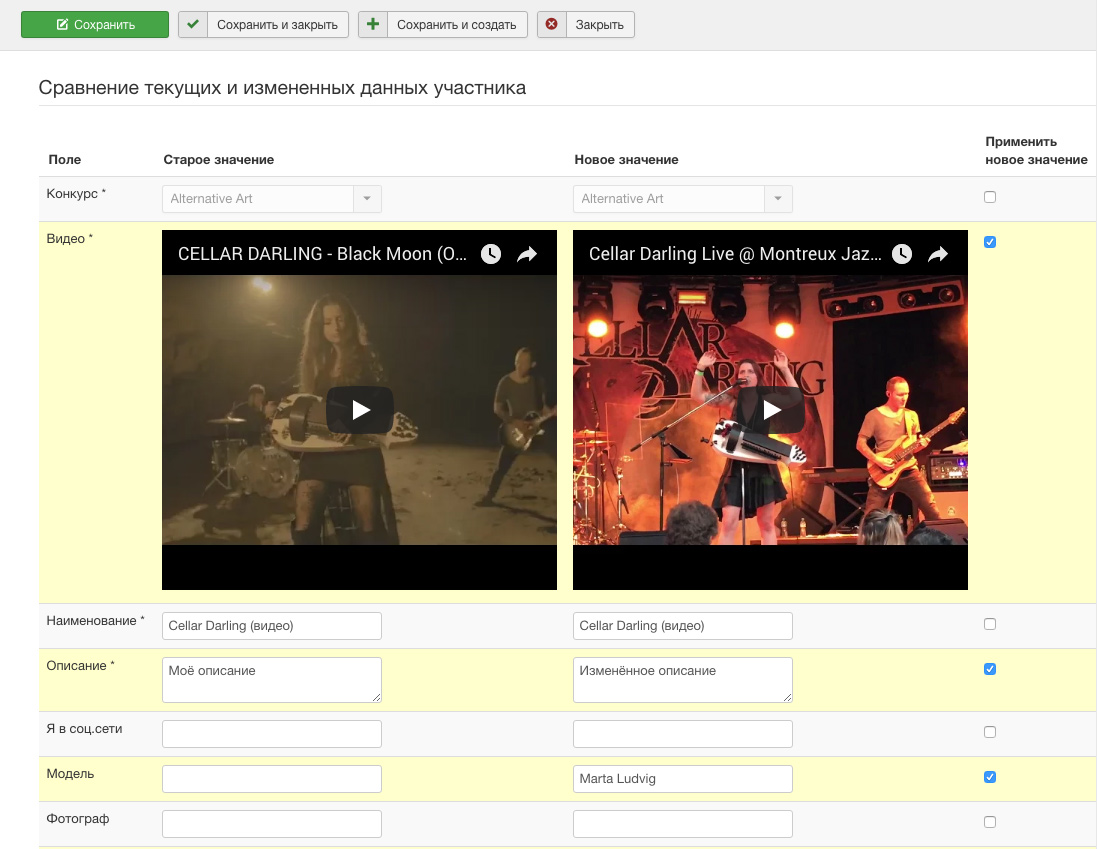Screen dimensions: 1097x849
Task: Toggle apply-new-value checkbox for Конкурс
Action: pyautogui.click(x=990, y=197)
